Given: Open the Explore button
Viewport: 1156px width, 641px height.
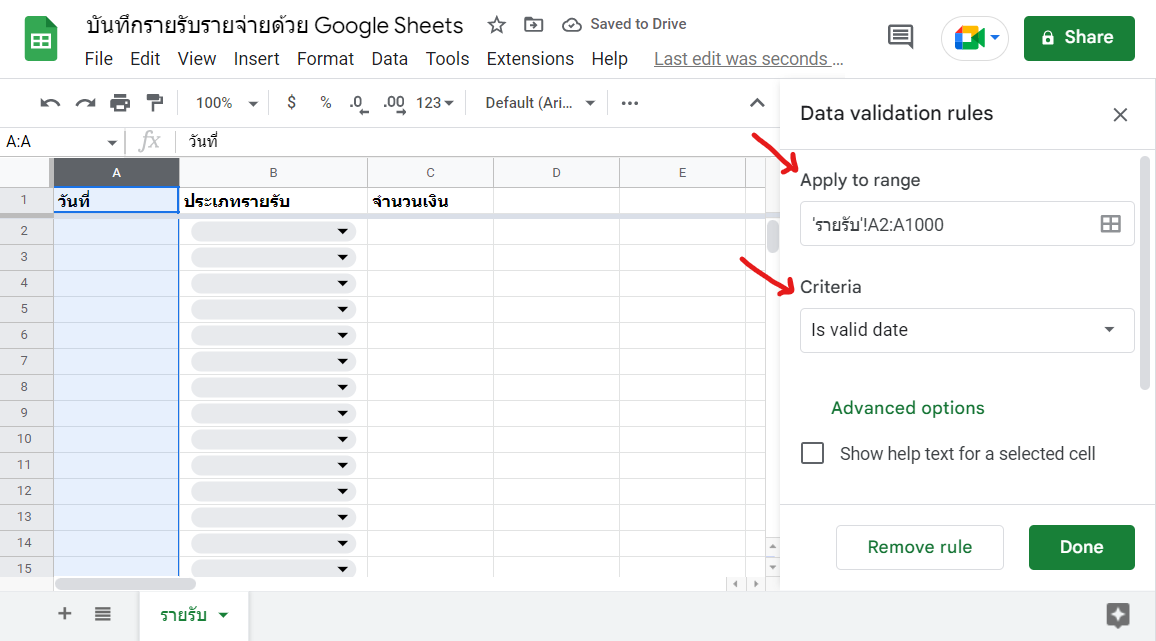Looking at the screenshot, I should [1118, 615].
